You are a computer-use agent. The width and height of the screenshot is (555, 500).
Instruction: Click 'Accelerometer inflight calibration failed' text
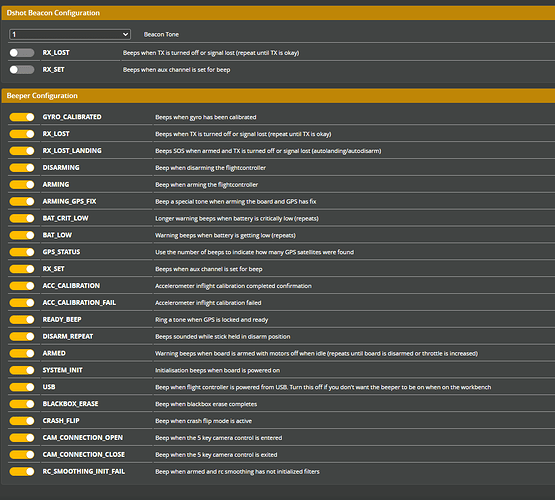pos(208,303)
